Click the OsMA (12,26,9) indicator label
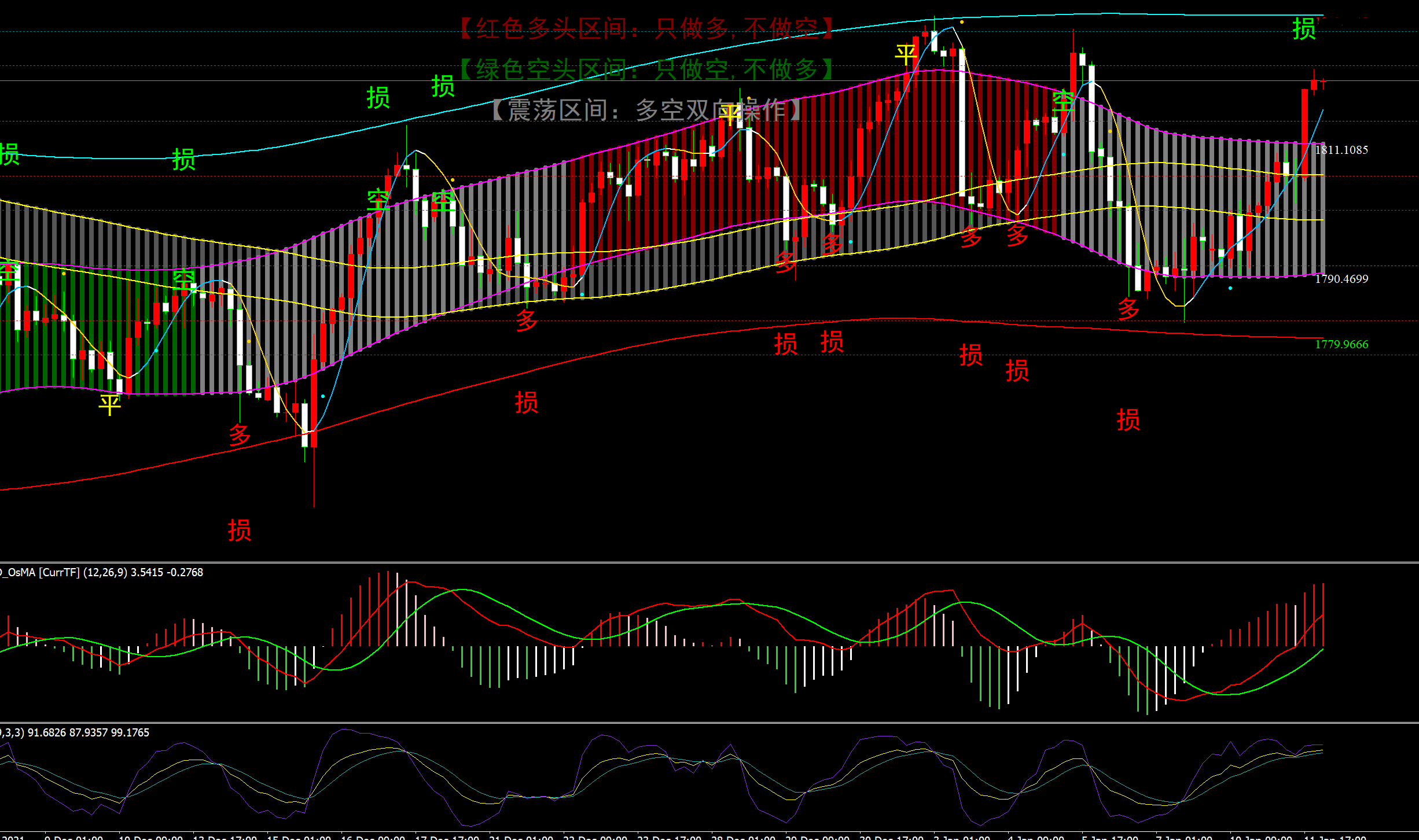This screenshot has width=1419, height=840. click(x=101, y=572)
